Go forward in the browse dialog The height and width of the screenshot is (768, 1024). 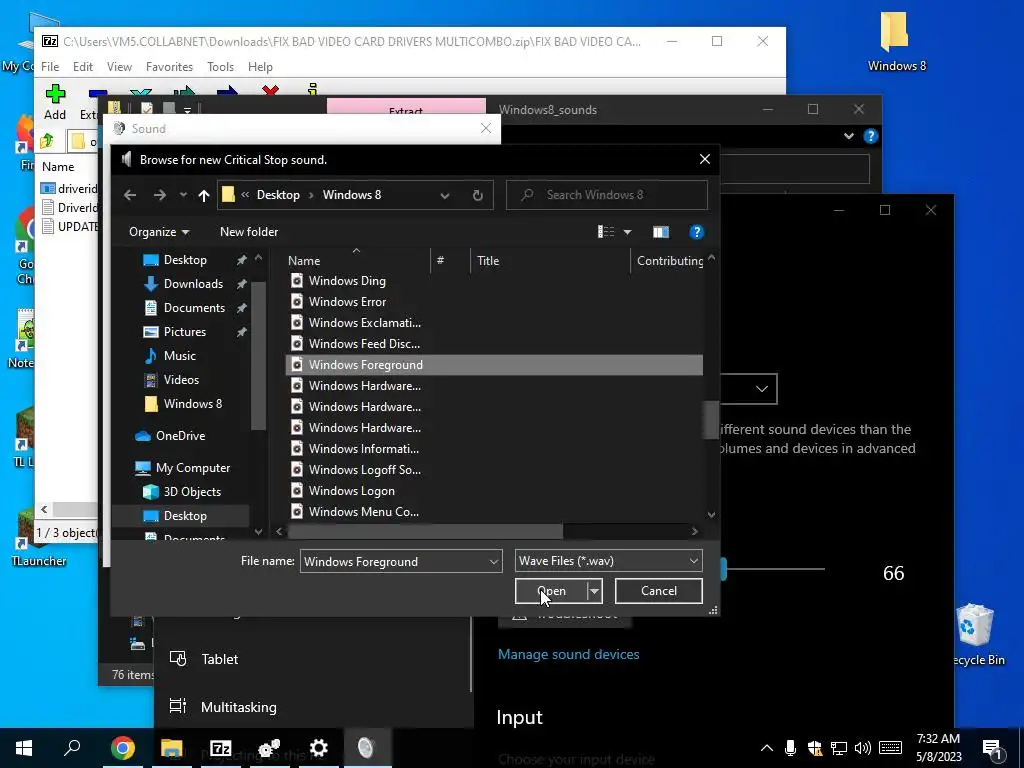point(159,195)
